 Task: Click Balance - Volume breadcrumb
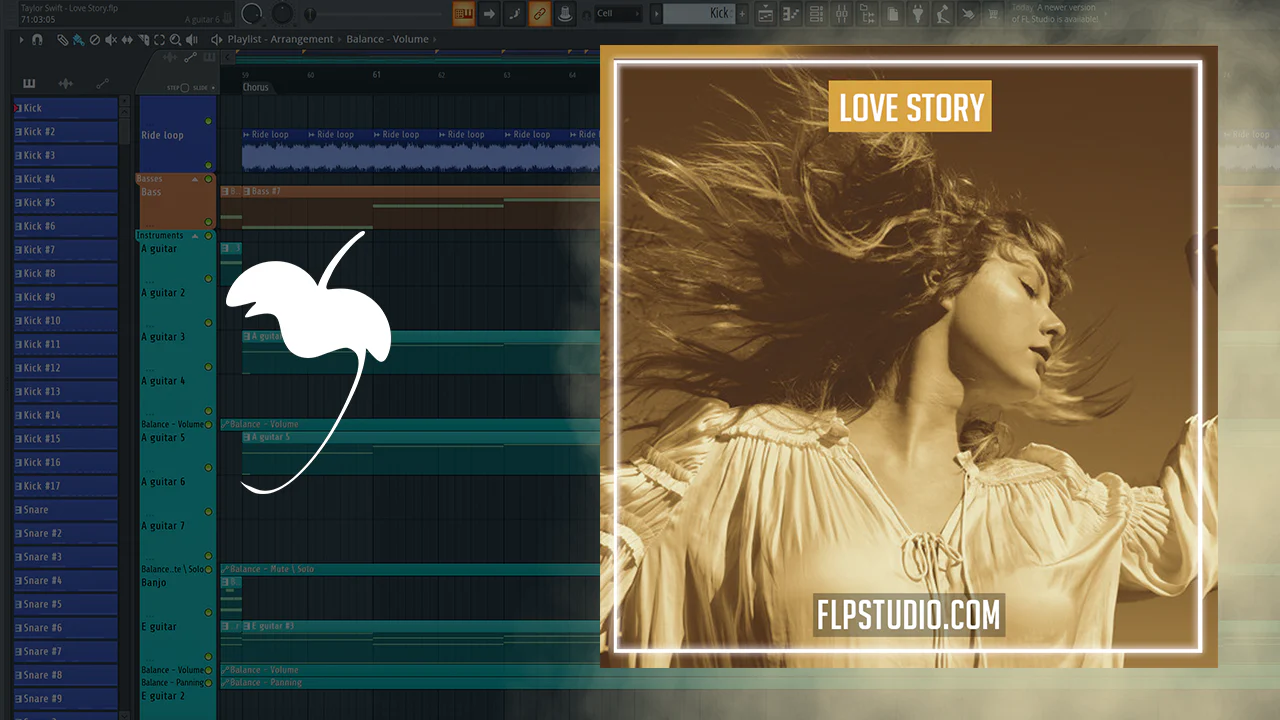[387, 40]
